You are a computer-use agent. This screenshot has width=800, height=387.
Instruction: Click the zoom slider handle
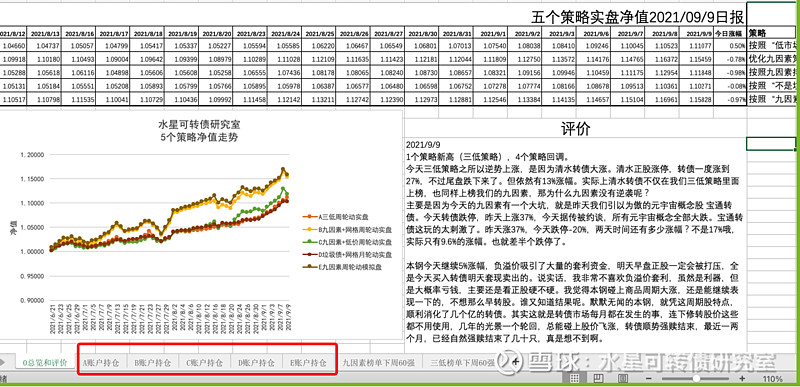tap(696, 378)
